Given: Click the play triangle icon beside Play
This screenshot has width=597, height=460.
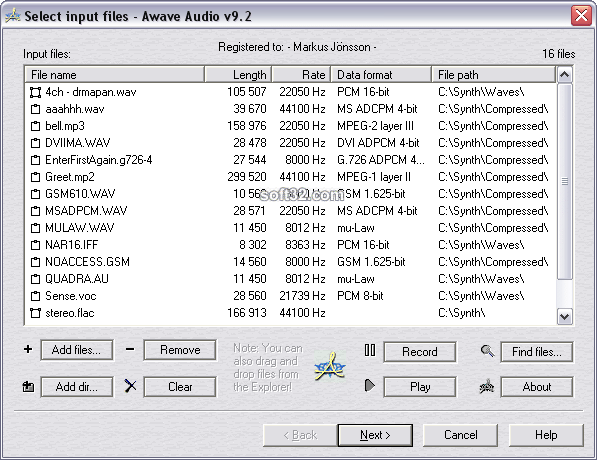Looking at the screenshot, I should (x=369, y=385).
